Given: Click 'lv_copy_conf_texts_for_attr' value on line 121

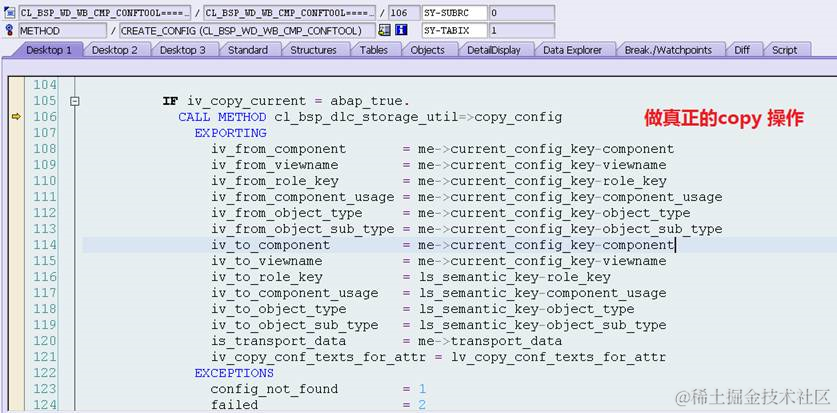Looking at the screenshot, I should [x=558, y=358].
